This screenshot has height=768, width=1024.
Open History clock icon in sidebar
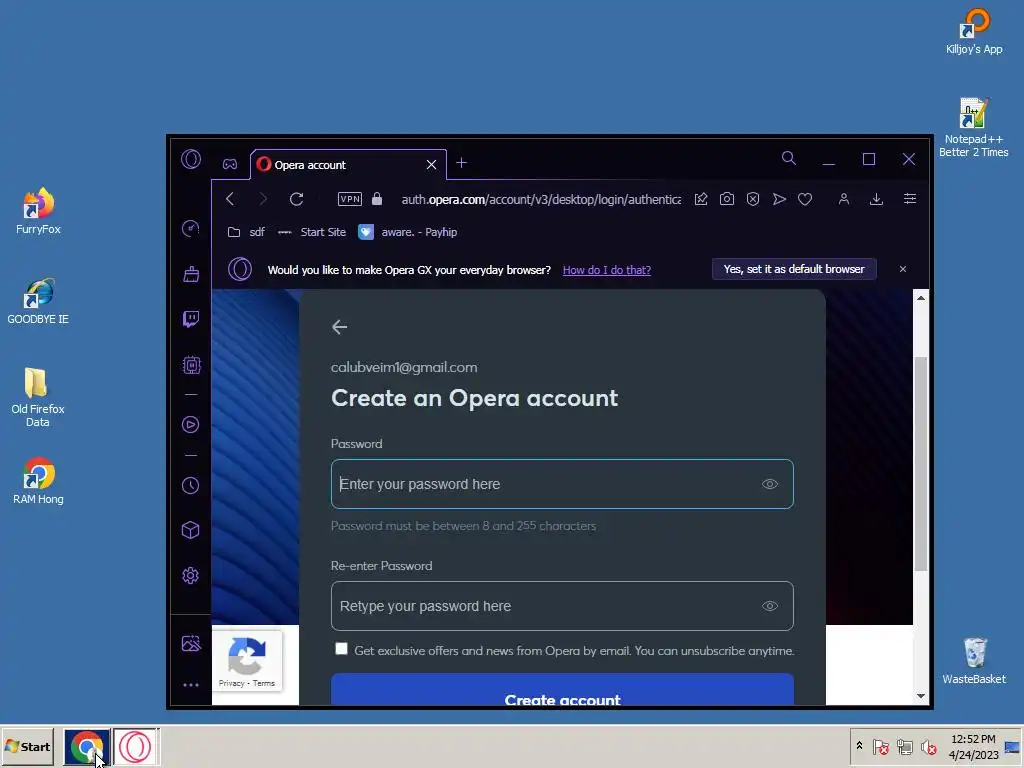191,485
